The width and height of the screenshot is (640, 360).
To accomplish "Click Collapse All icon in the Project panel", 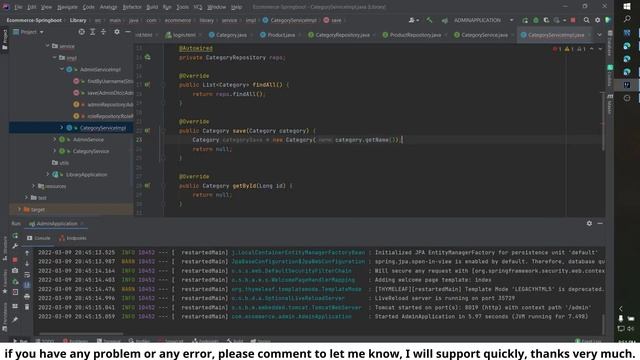I will [x=103, y=32].
